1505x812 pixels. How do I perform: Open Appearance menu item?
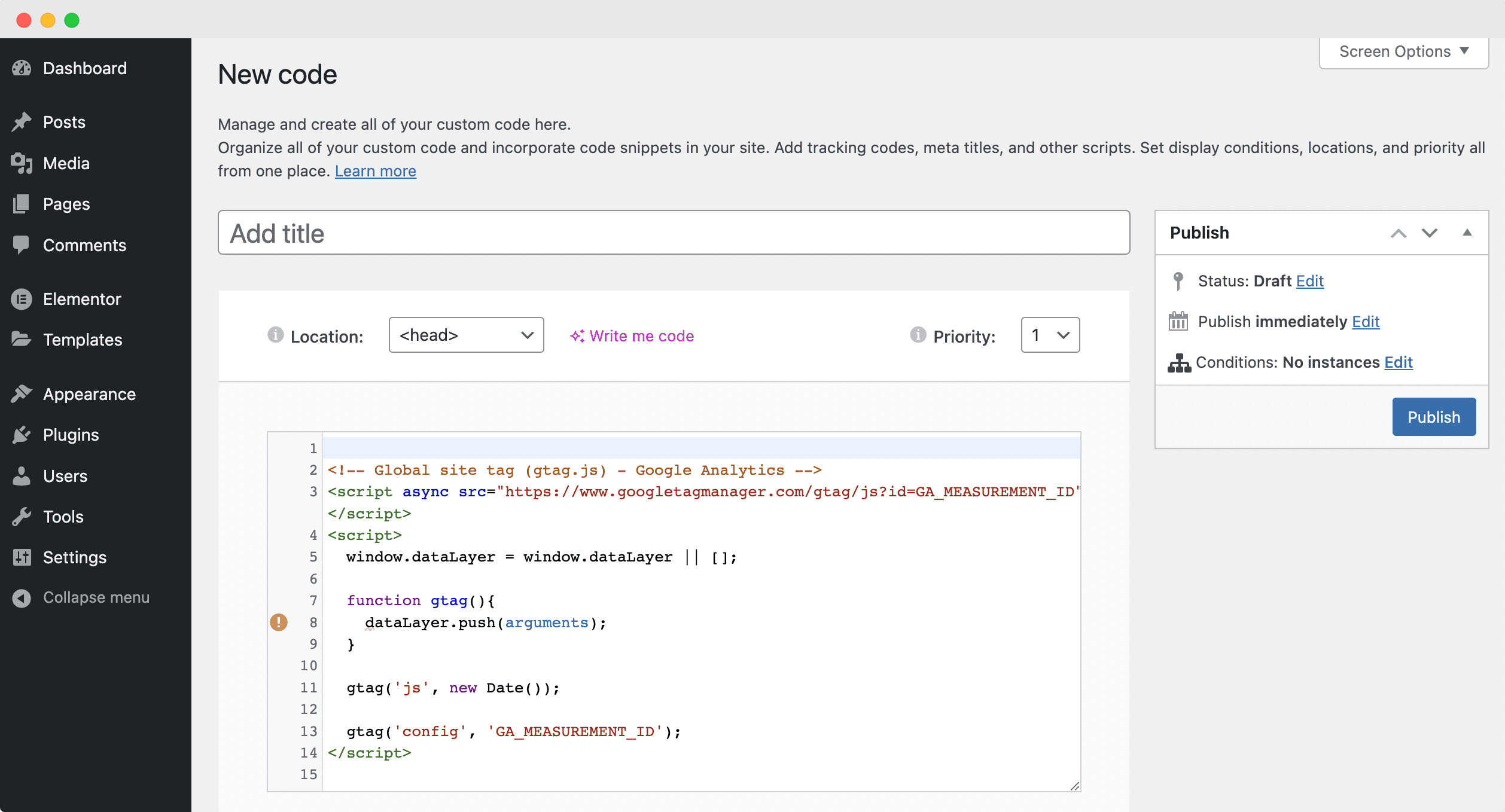coord(88,394)
